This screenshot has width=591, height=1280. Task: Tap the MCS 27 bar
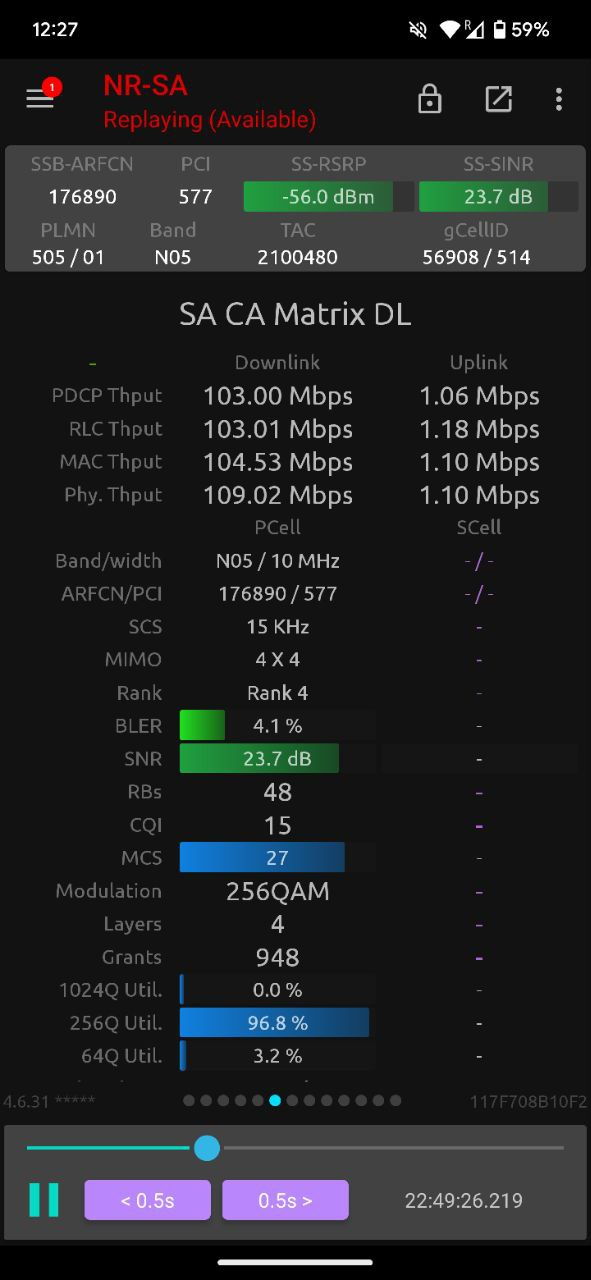tap(278, 857)
